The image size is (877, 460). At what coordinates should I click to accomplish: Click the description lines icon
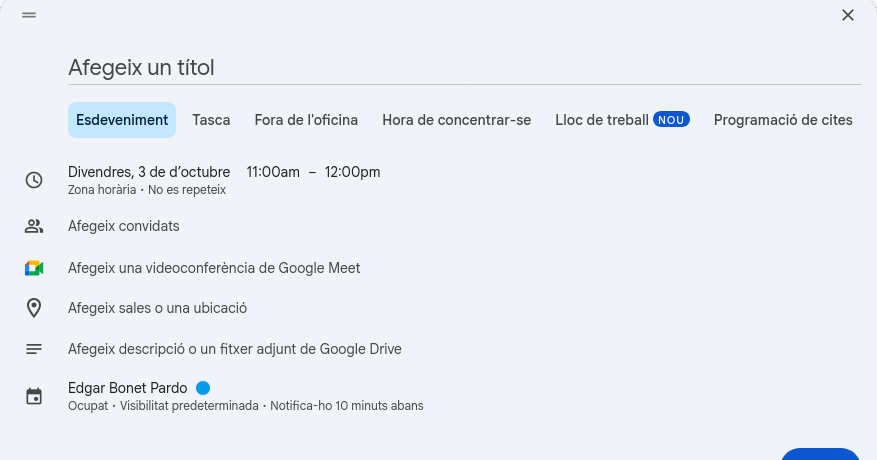[34, 349]
